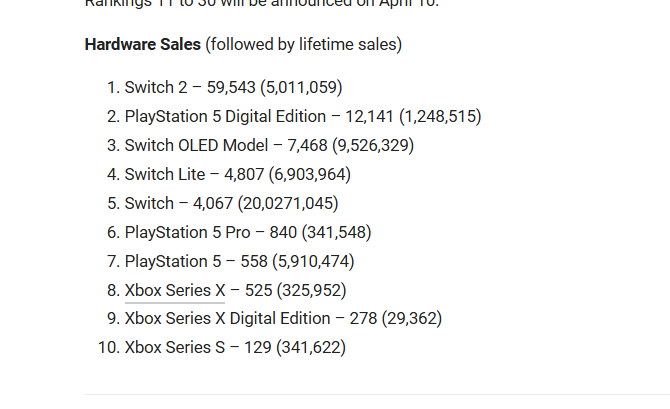Open the underlined Xbox Series X link

click(x=175, y=291)
